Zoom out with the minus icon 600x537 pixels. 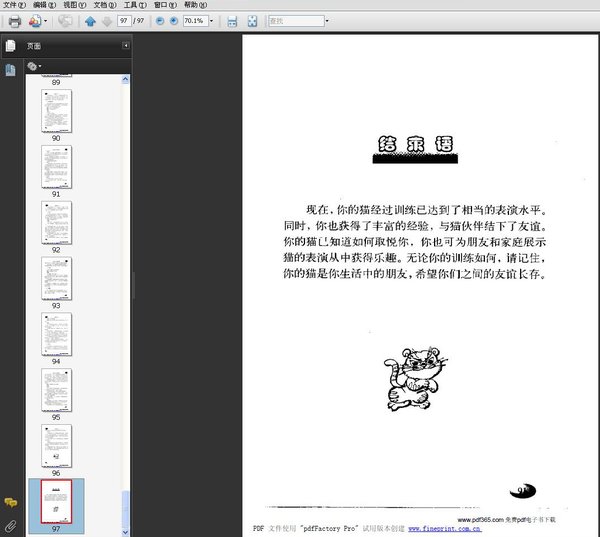coord(160,21)
